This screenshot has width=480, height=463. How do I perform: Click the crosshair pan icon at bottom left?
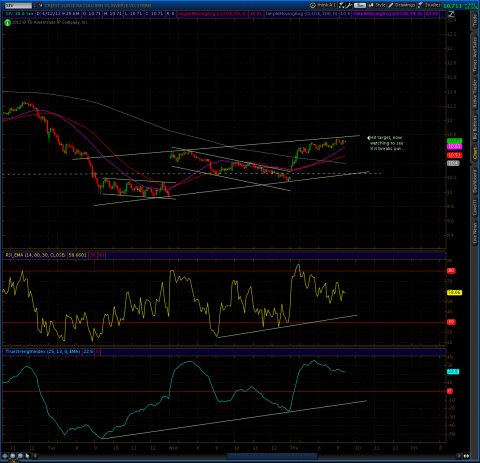[x=5, y=456]
